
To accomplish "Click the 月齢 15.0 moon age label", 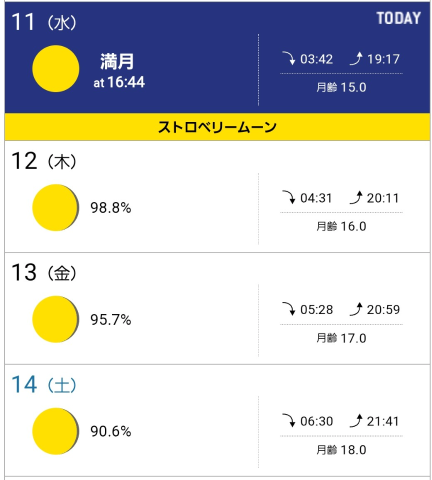I will [341, 87].
